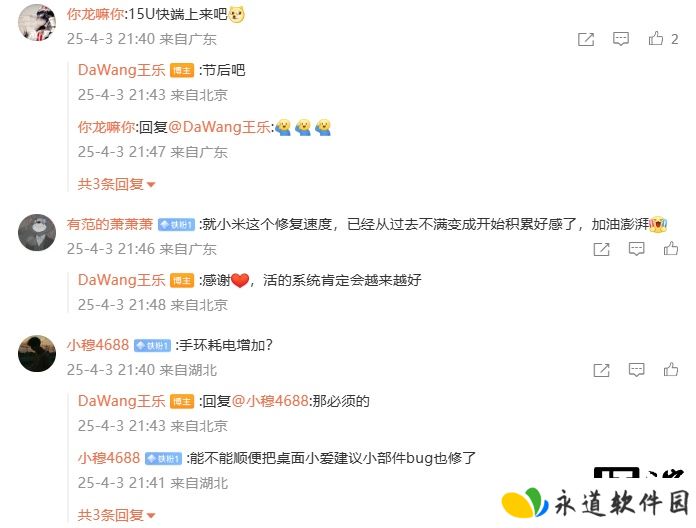Screen dimensions: 696x528
Task: Click username 有范的萧萧萧
Action: [110, 224]
